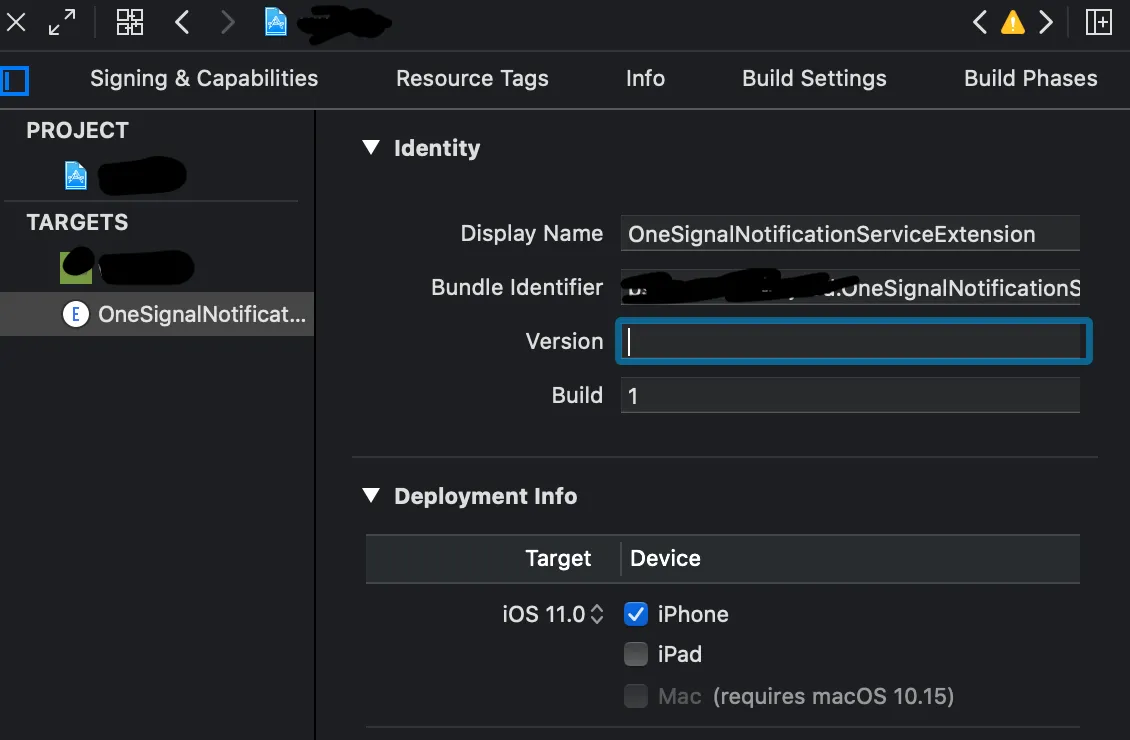1130x740 pixels.
Task: Click the yellow warning issue icon
Action: [x=1013, y=22]
